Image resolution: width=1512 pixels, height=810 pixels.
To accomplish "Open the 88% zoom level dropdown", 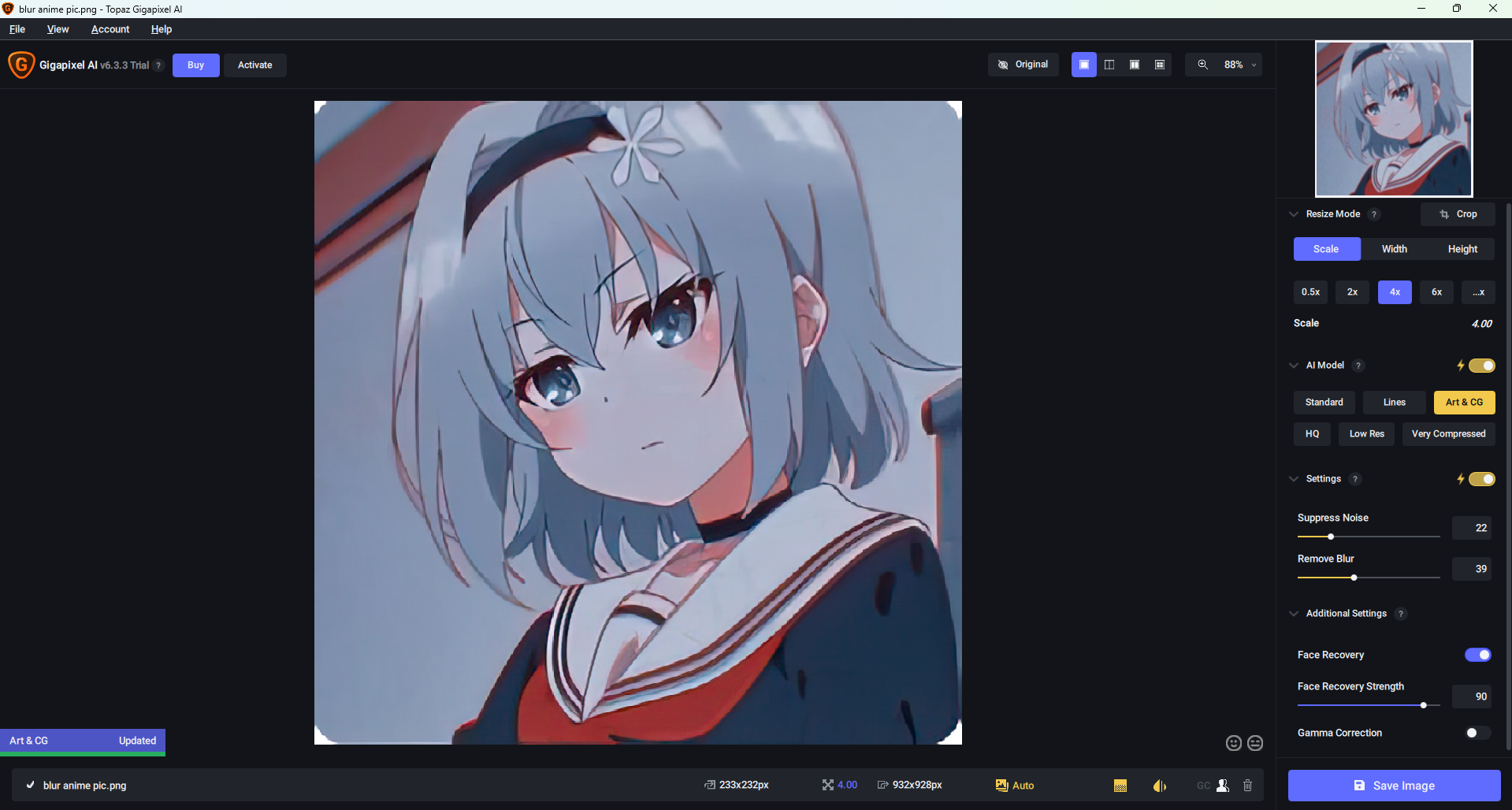I will pyautogui.click(x=1252, y=65).
